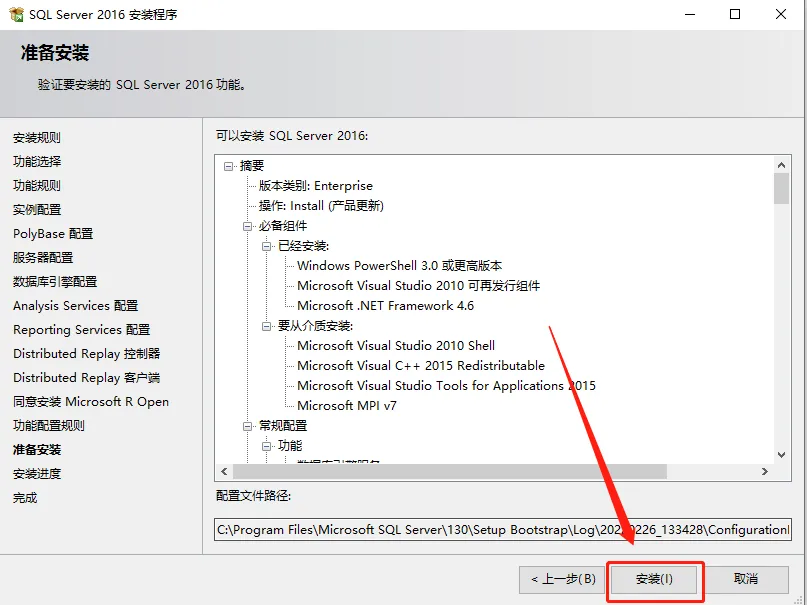Image resolution: width=807 pixels, height=605 pixels.
Task: Select the 操作: Install (产品更新) row
Action: tap(321, 206)
